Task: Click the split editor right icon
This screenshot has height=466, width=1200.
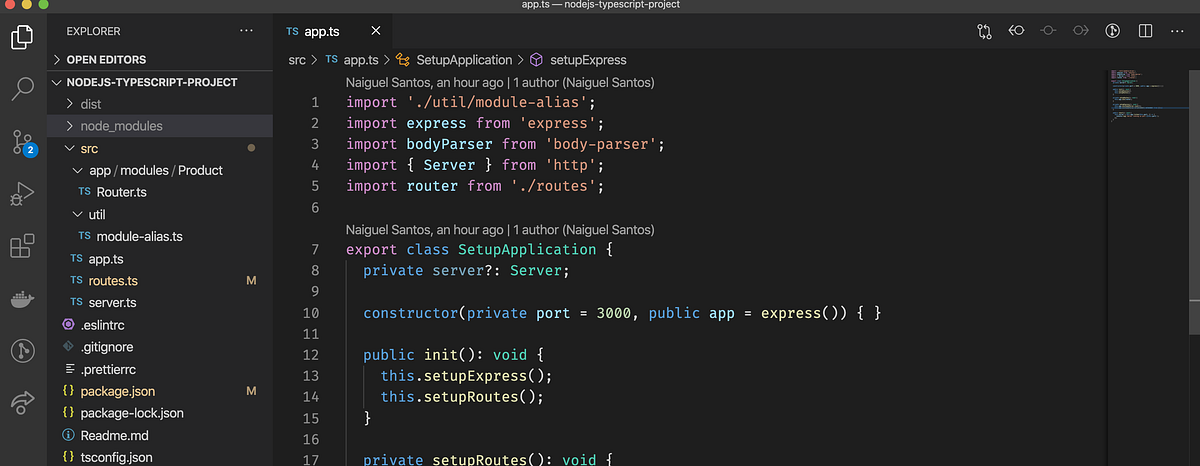Action: (x=1144, y=31)
